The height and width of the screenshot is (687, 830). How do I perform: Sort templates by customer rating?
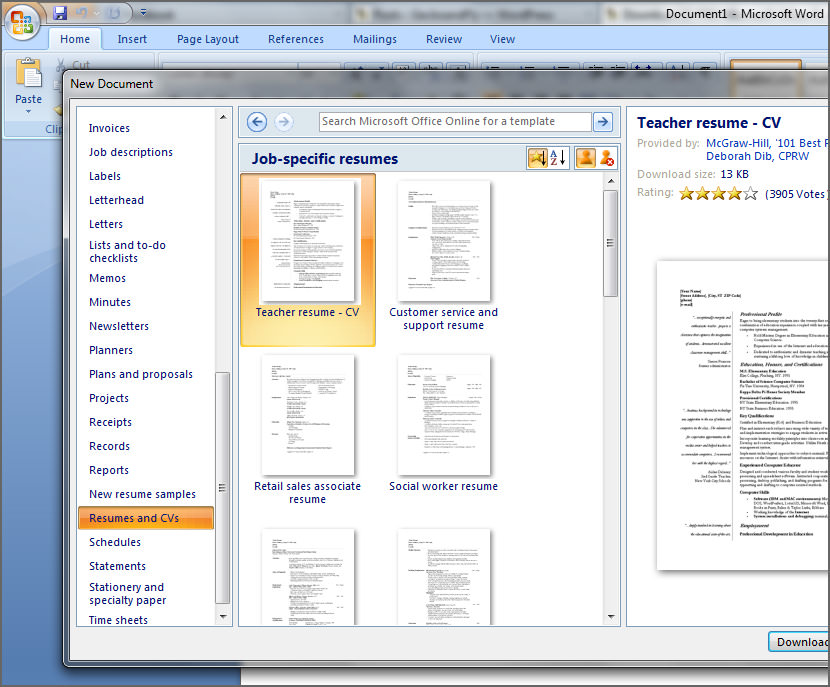click(x=537, y=158)
